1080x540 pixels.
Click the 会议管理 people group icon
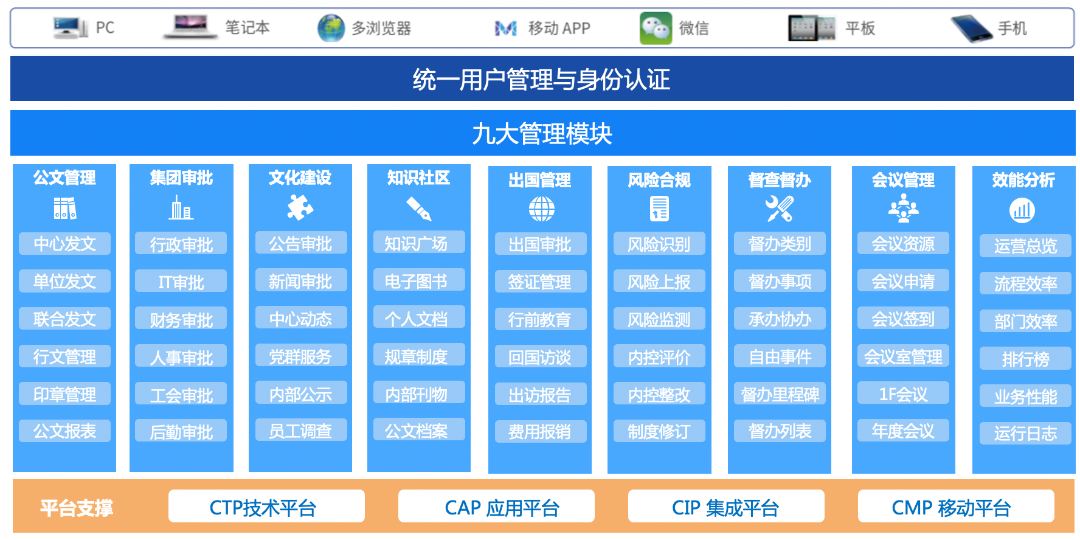tap(903, 208)
